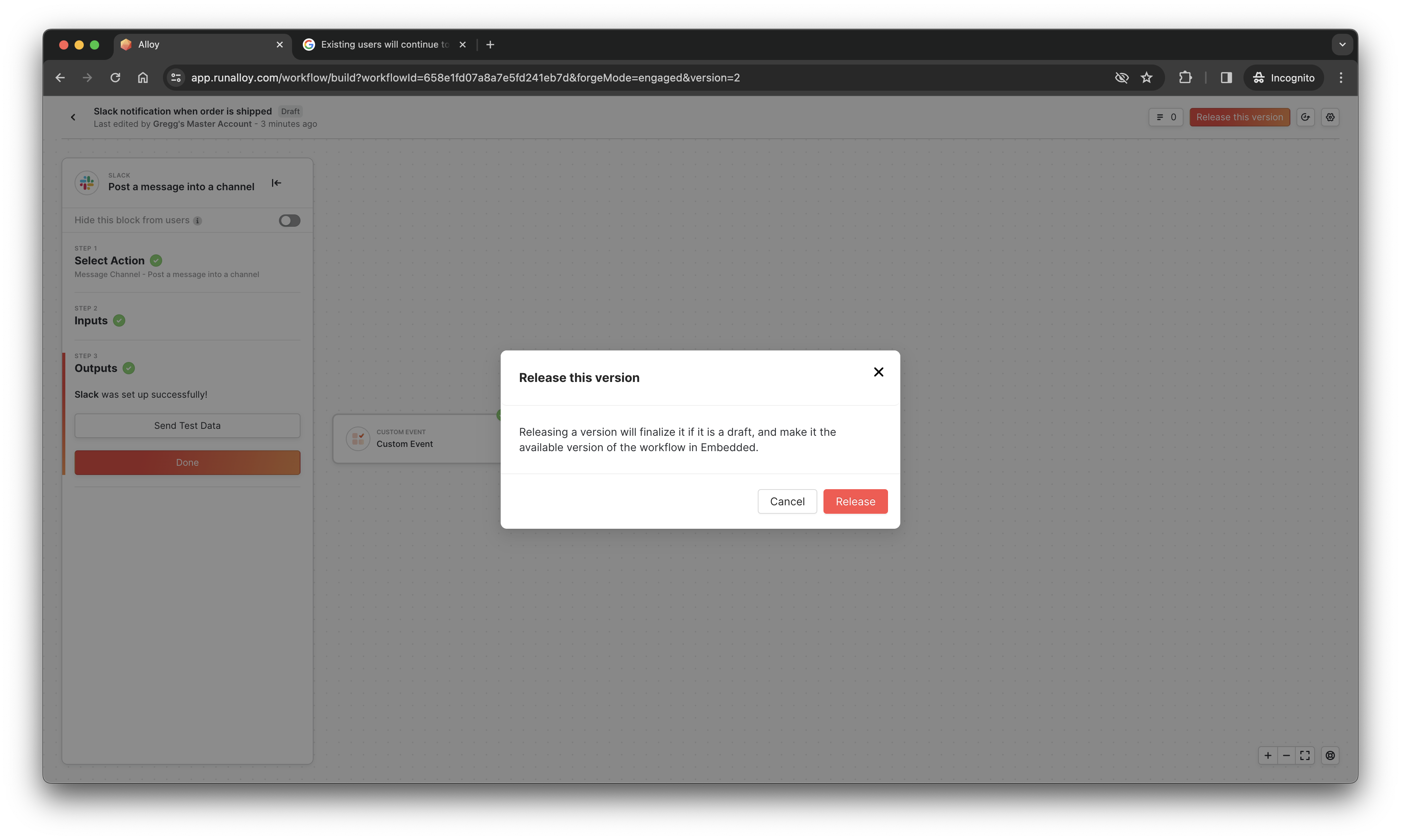
Task: Close the Existing users tab
Action: (x=463, y=45)
